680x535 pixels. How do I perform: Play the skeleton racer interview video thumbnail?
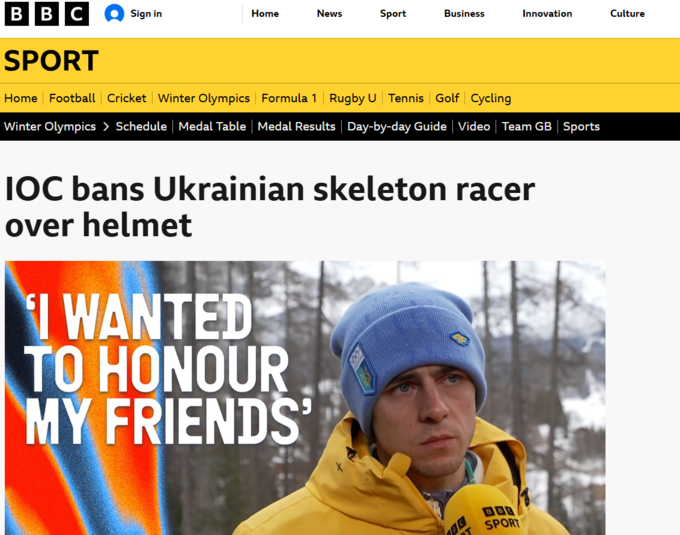pyautogui.click(x=305, y=398)
